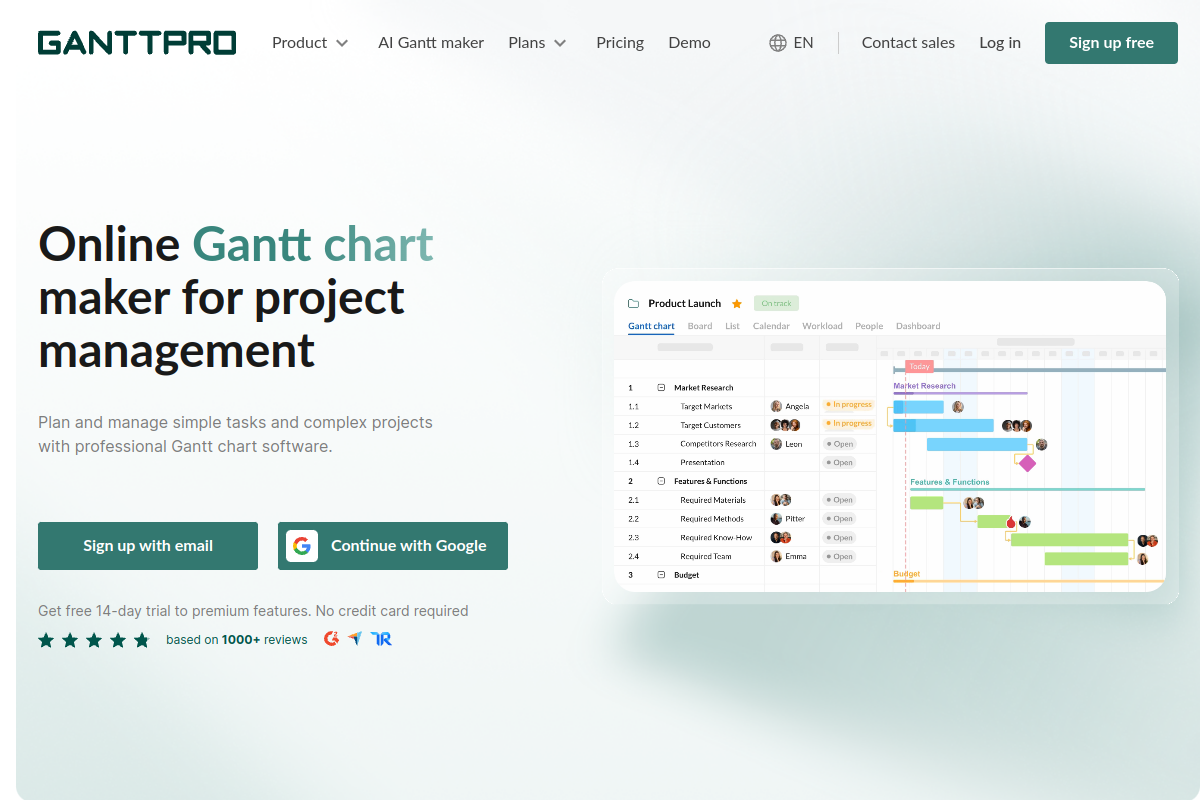Open status dropdown for Required Methods
1200x800 pixels.
pos(839,519)
